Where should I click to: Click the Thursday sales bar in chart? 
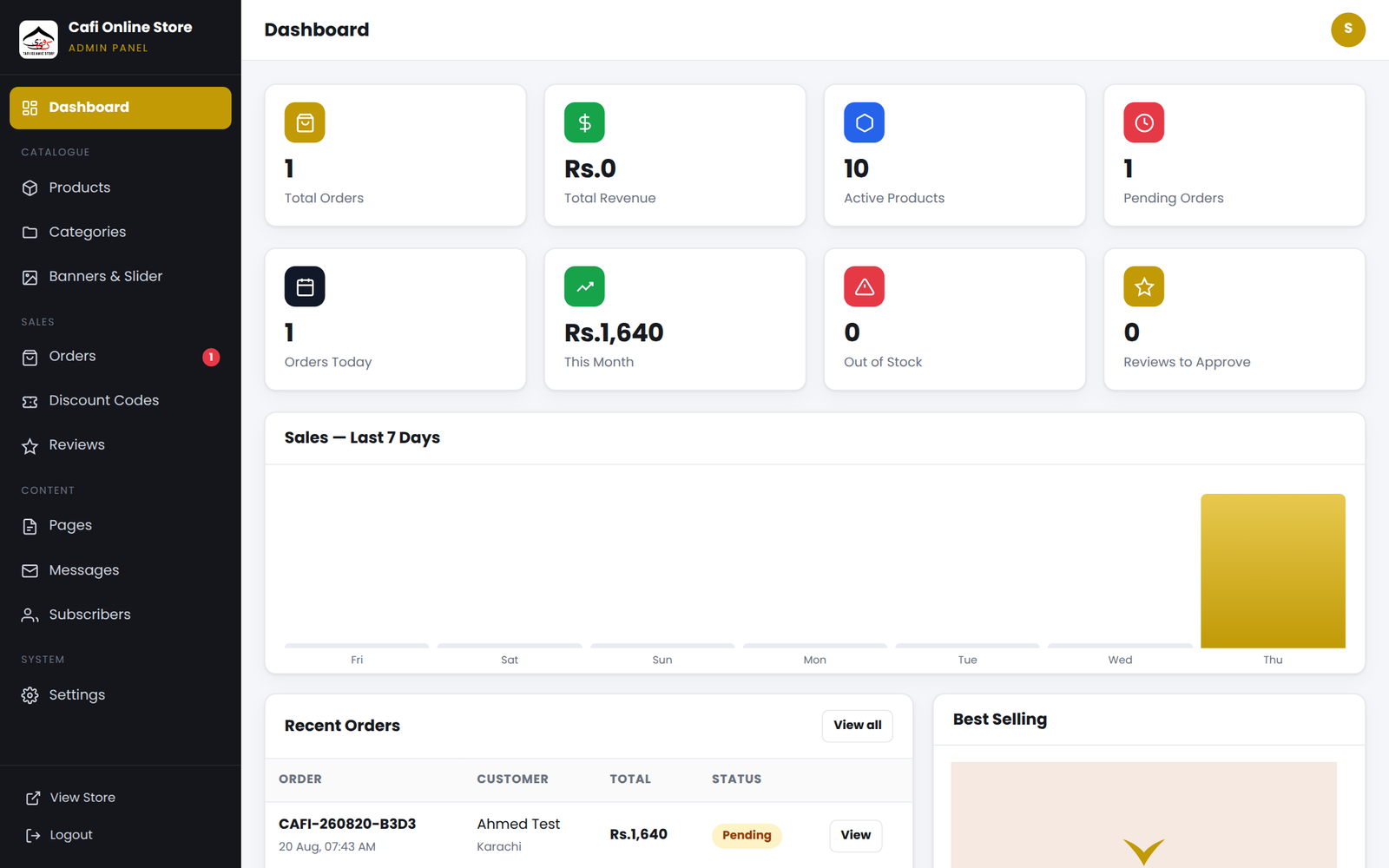point(1273,571)
